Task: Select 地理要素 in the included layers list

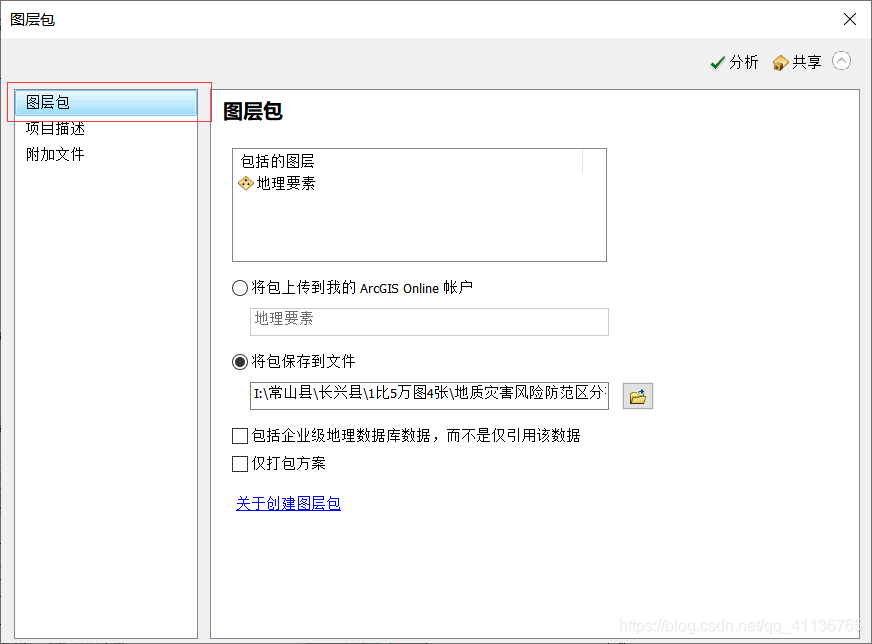Action: (x=282, y=182)
